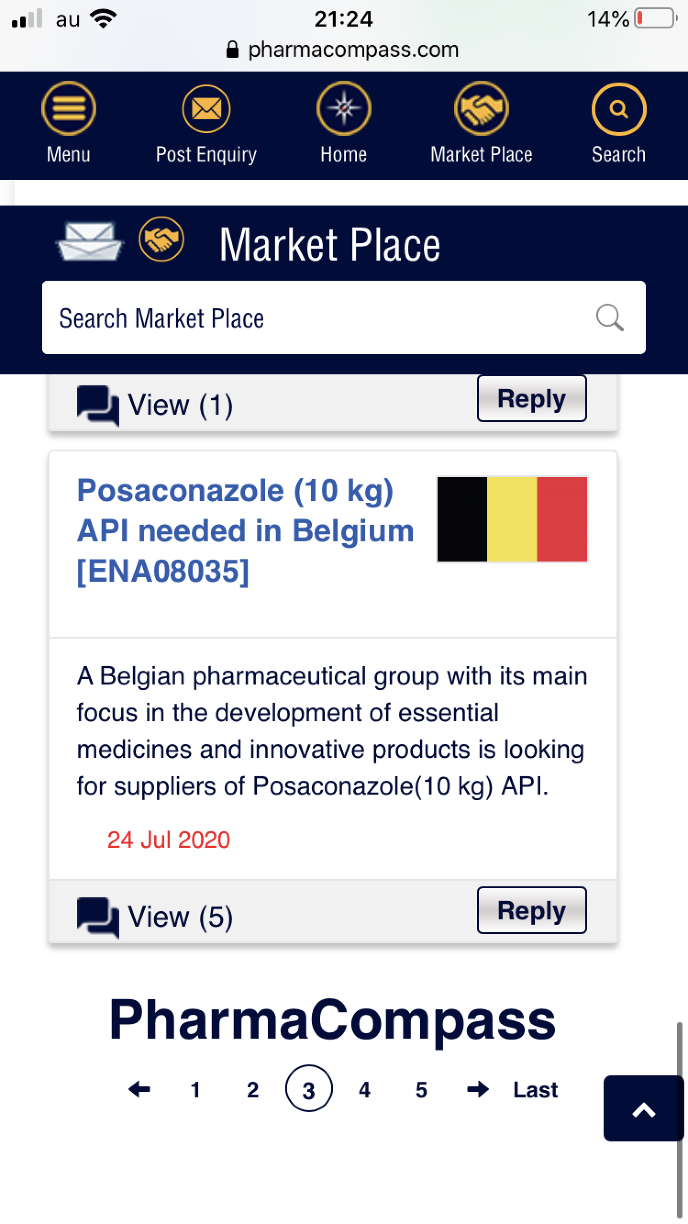View (1) replies on the upper enquiry
688x1224 pixels.
180,405
